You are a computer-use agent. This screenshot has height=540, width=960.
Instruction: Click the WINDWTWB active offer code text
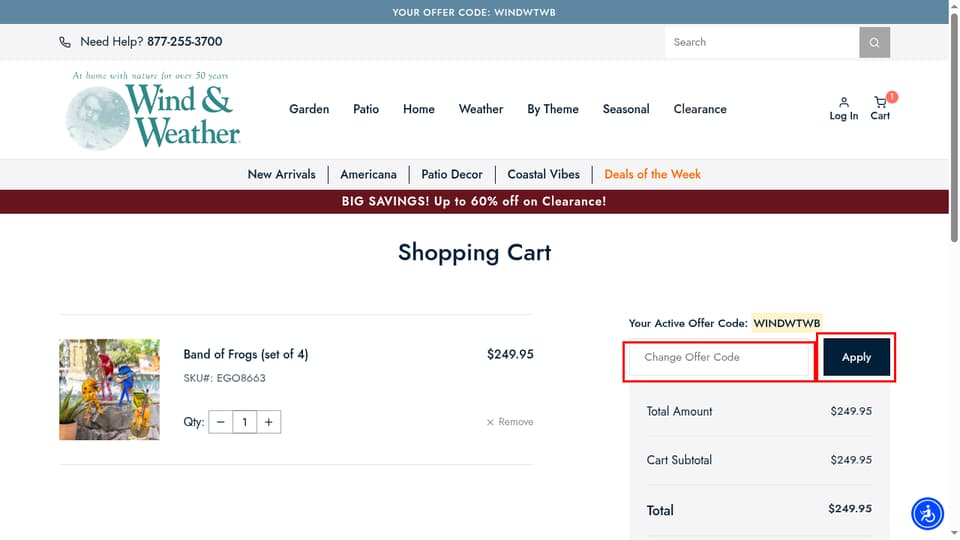pyautogui.click(x=787, y=323)
